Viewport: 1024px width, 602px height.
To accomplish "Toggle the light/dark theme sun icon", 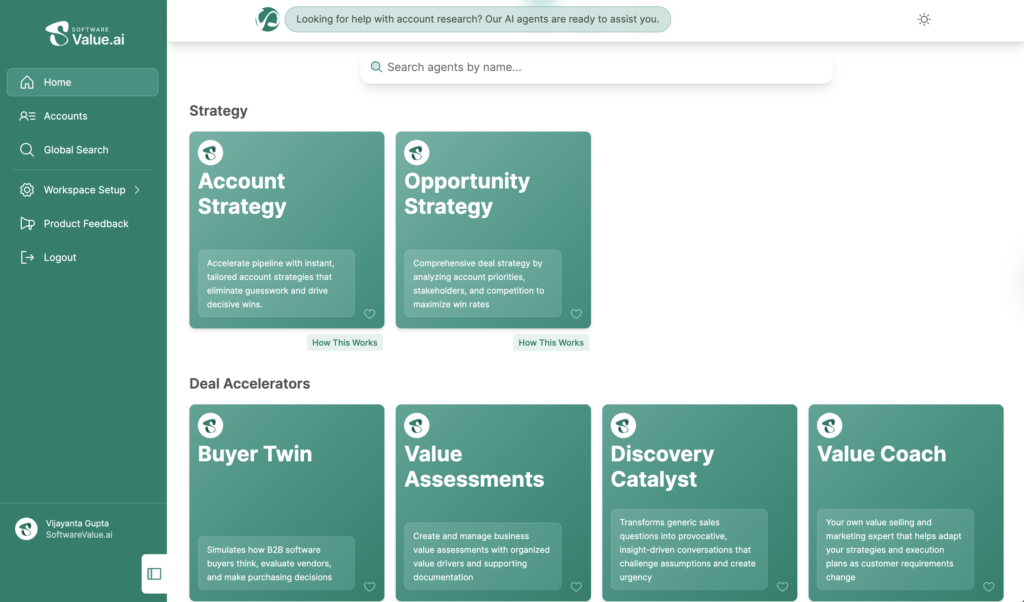I will click(x=924, y=19).
